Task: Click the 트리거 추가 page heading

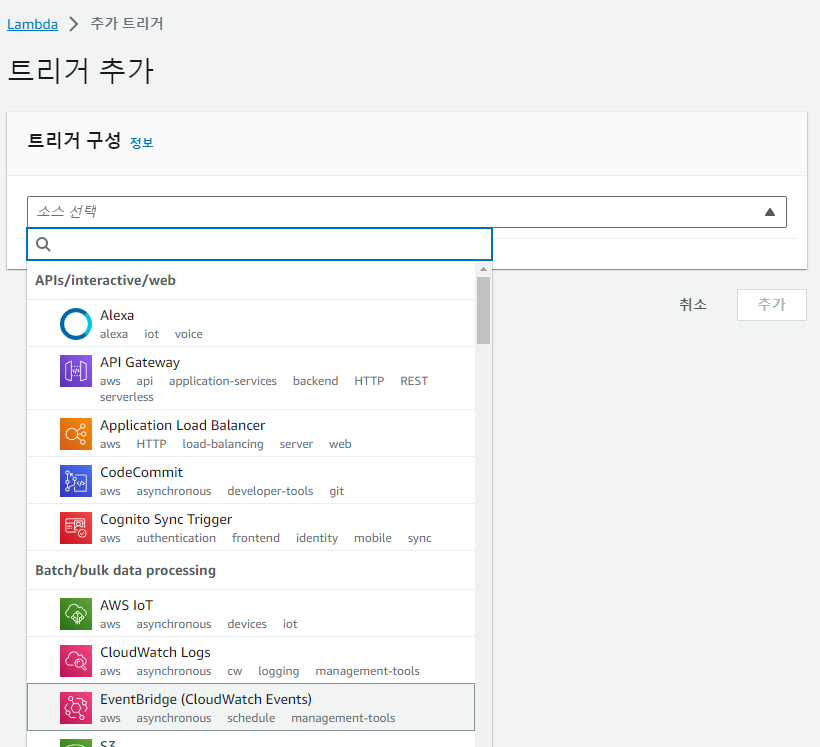Action: 81,71
